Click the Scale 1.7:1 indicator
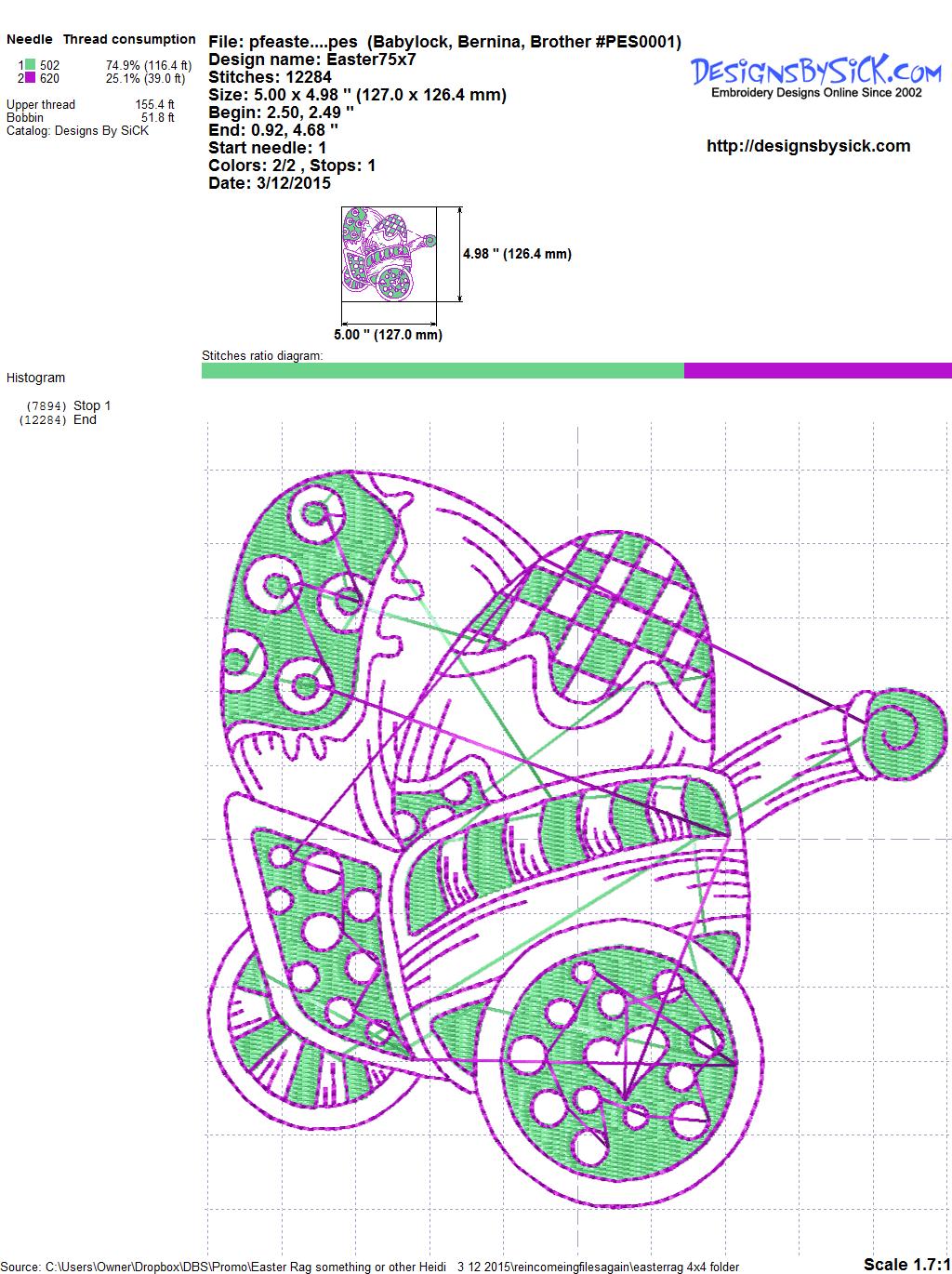The width and height of the screenshot is (952, 1274). click(x=906, y=1264)
